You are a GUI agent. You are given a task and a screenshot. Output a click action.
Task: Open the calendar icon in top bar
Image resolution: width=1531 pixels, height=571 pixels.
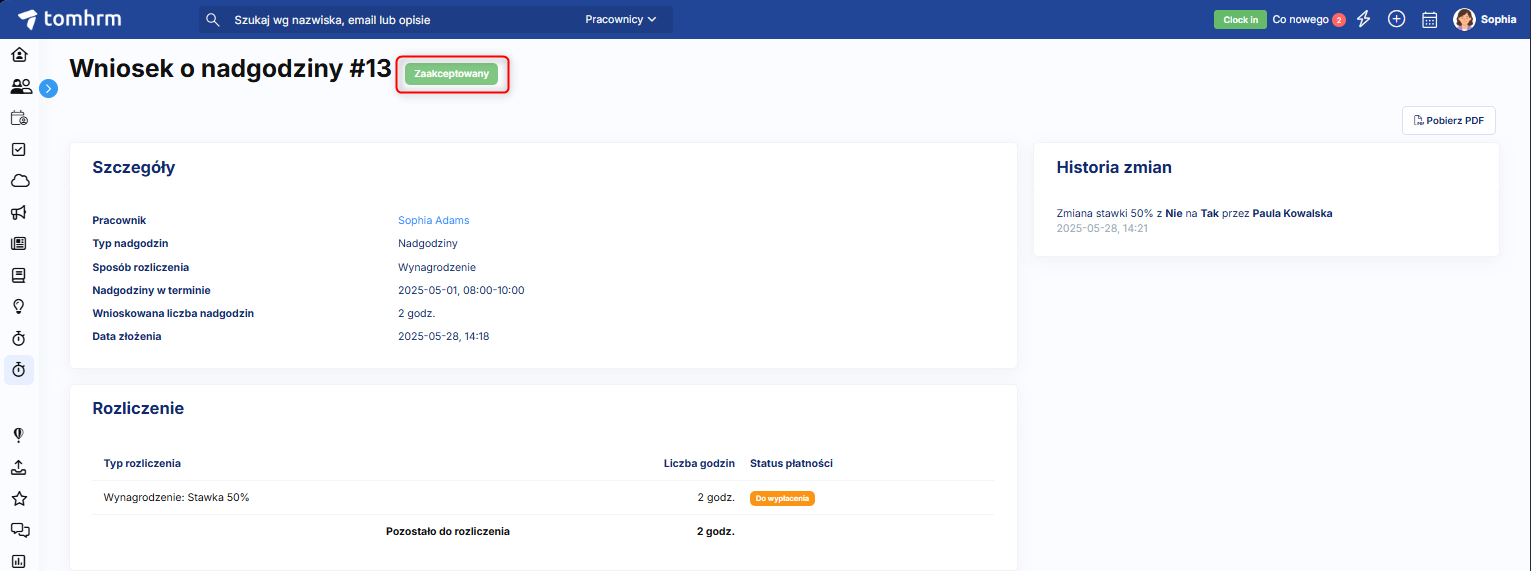(1430, 19)
